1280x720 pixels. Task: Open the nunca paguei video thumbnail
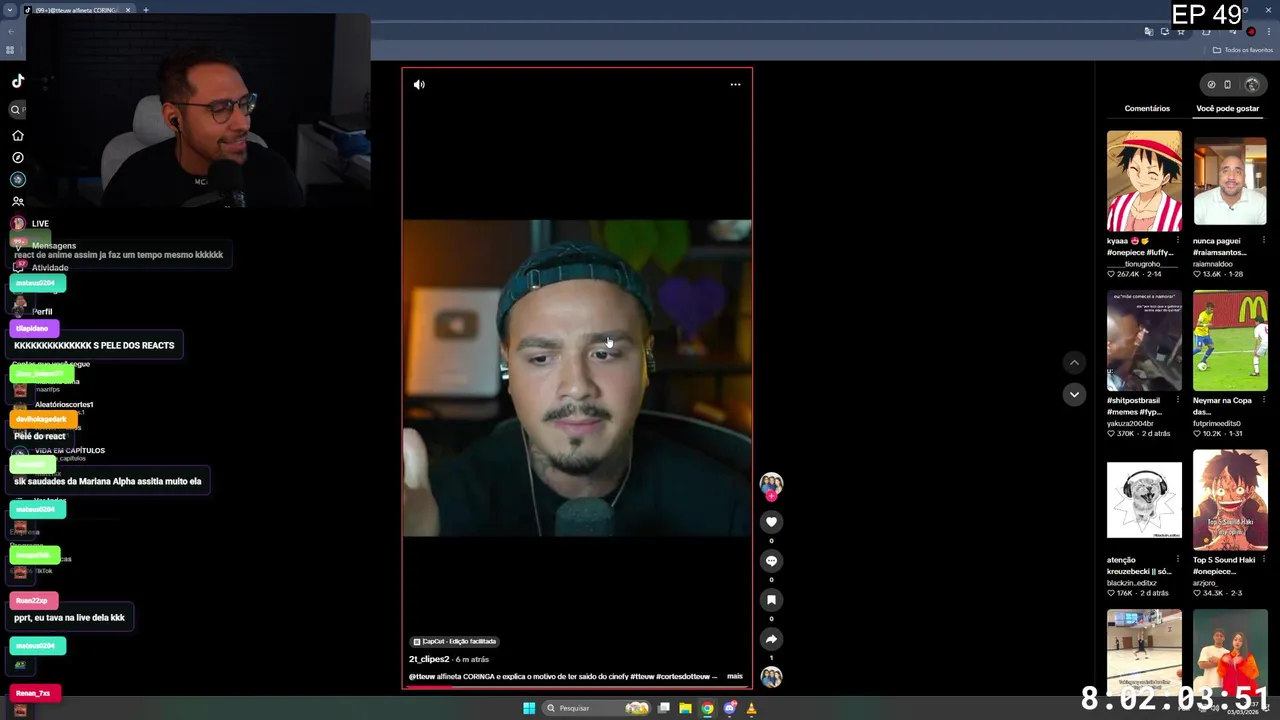1230,181
